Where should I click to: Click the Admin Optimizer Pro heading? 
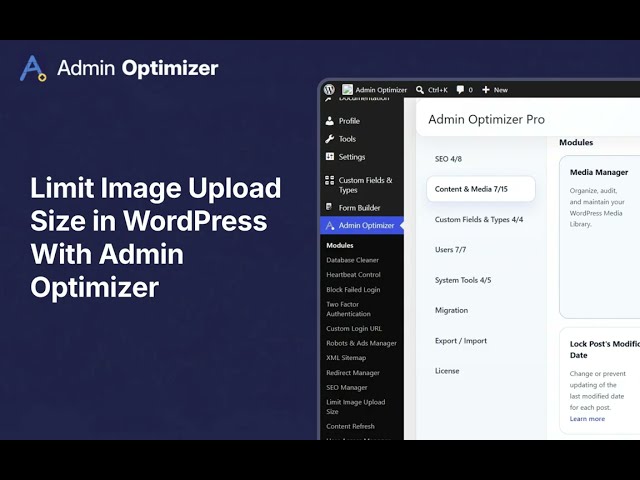pyautogui.click(x=487, y=119)
